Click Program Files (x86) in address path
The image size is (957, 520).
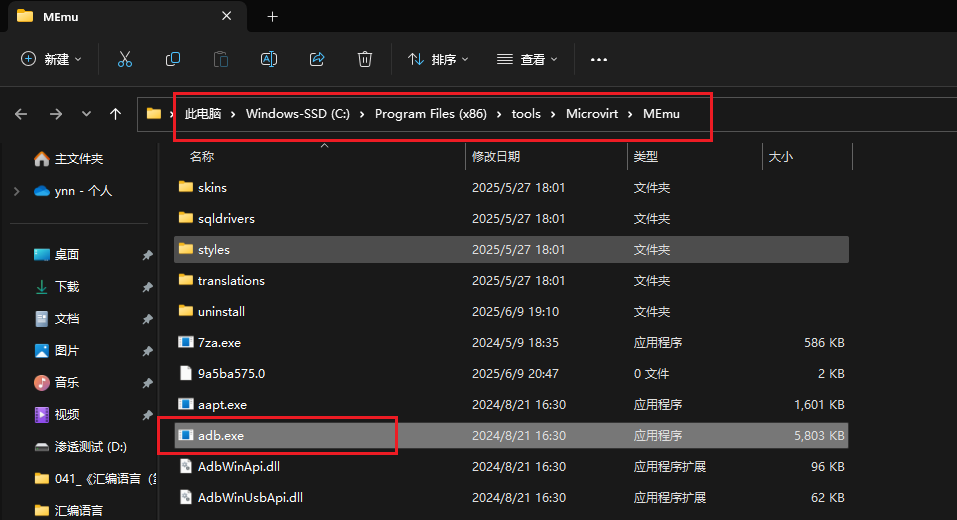tap(430, 114)
